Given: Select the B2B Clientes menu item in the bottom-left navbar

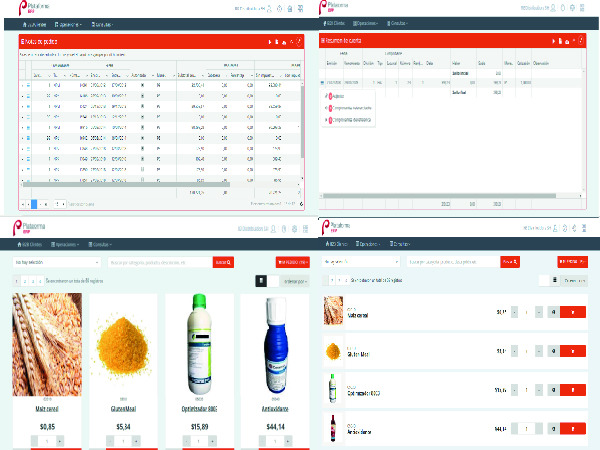Looking at the screenshot, I should (28, 243).
